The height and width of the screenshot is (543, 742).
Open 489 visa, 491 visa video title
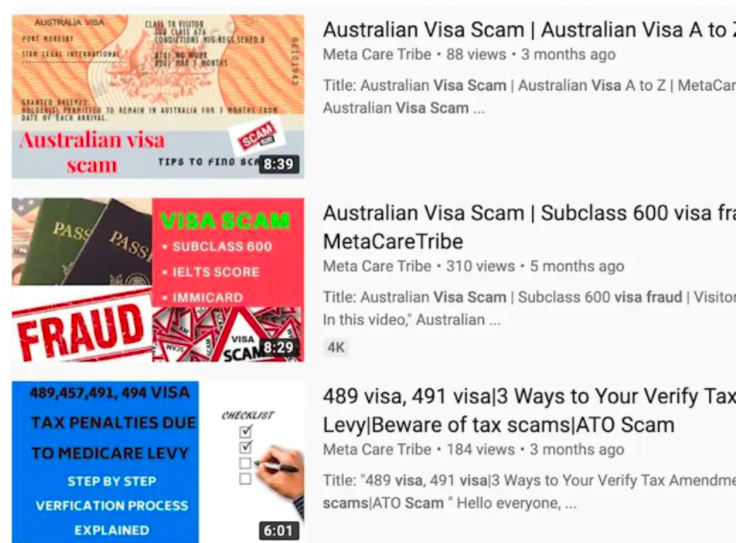click(x=529, y=410)
